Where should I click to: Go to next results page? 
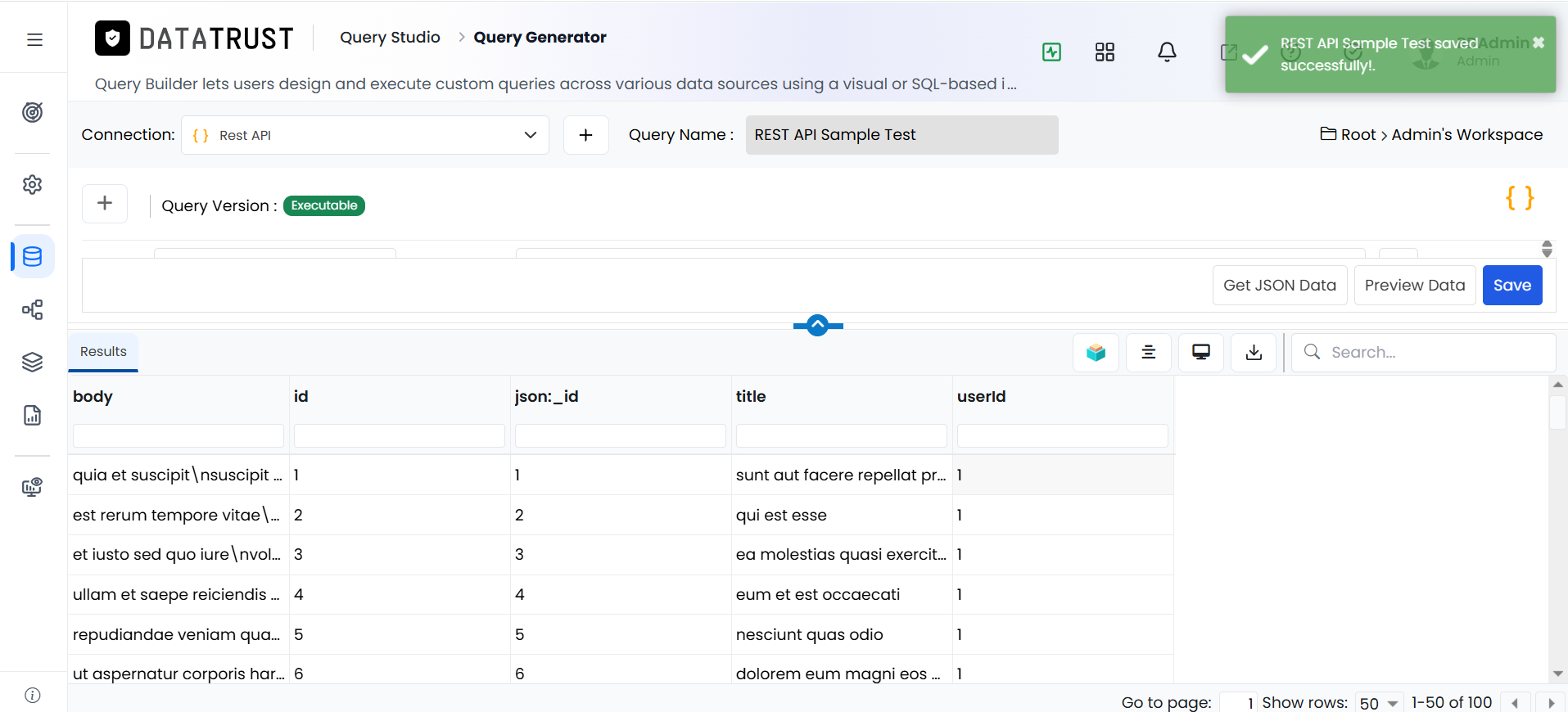pos(1551,704)
